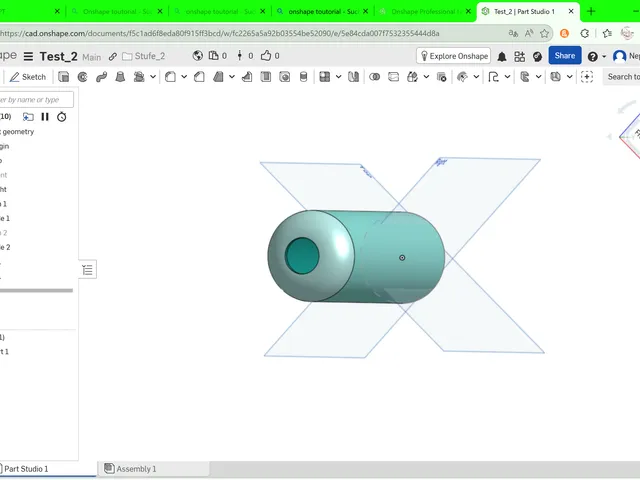Click the cylinder-shaped thread tool icon

click(303, 77)
